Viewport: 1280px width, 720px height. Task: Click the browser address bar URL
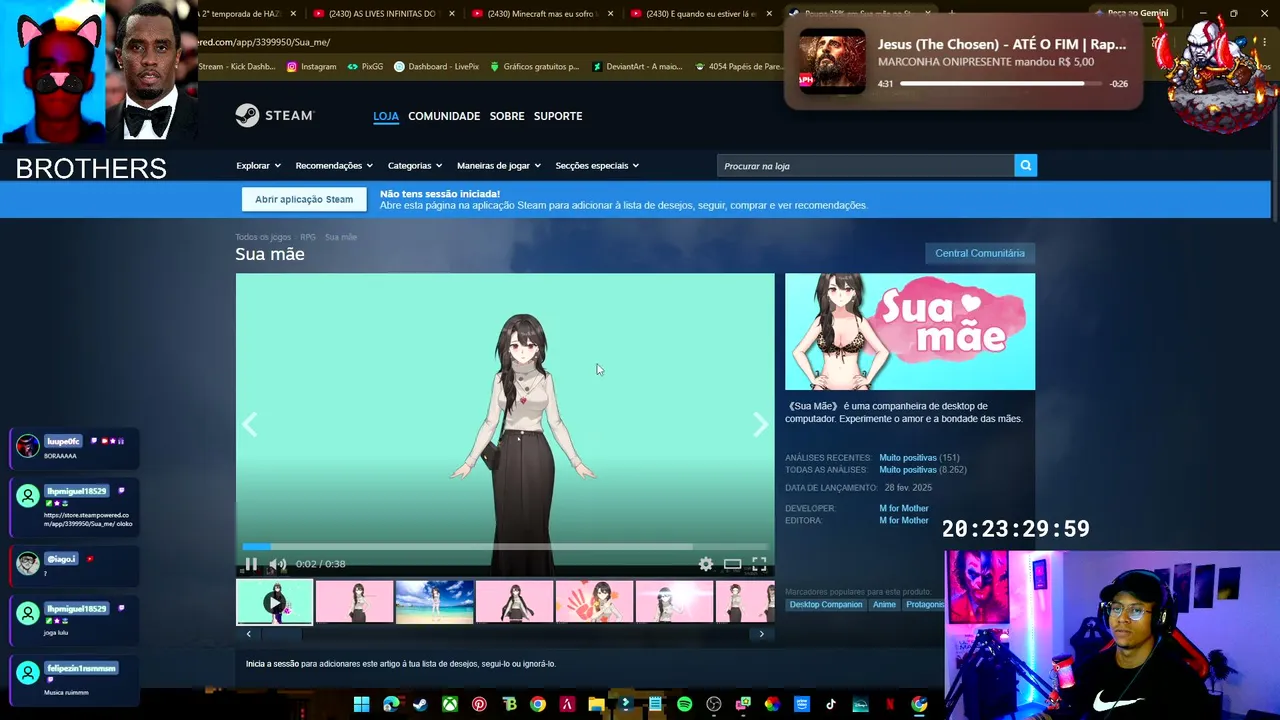coord(265,42)
